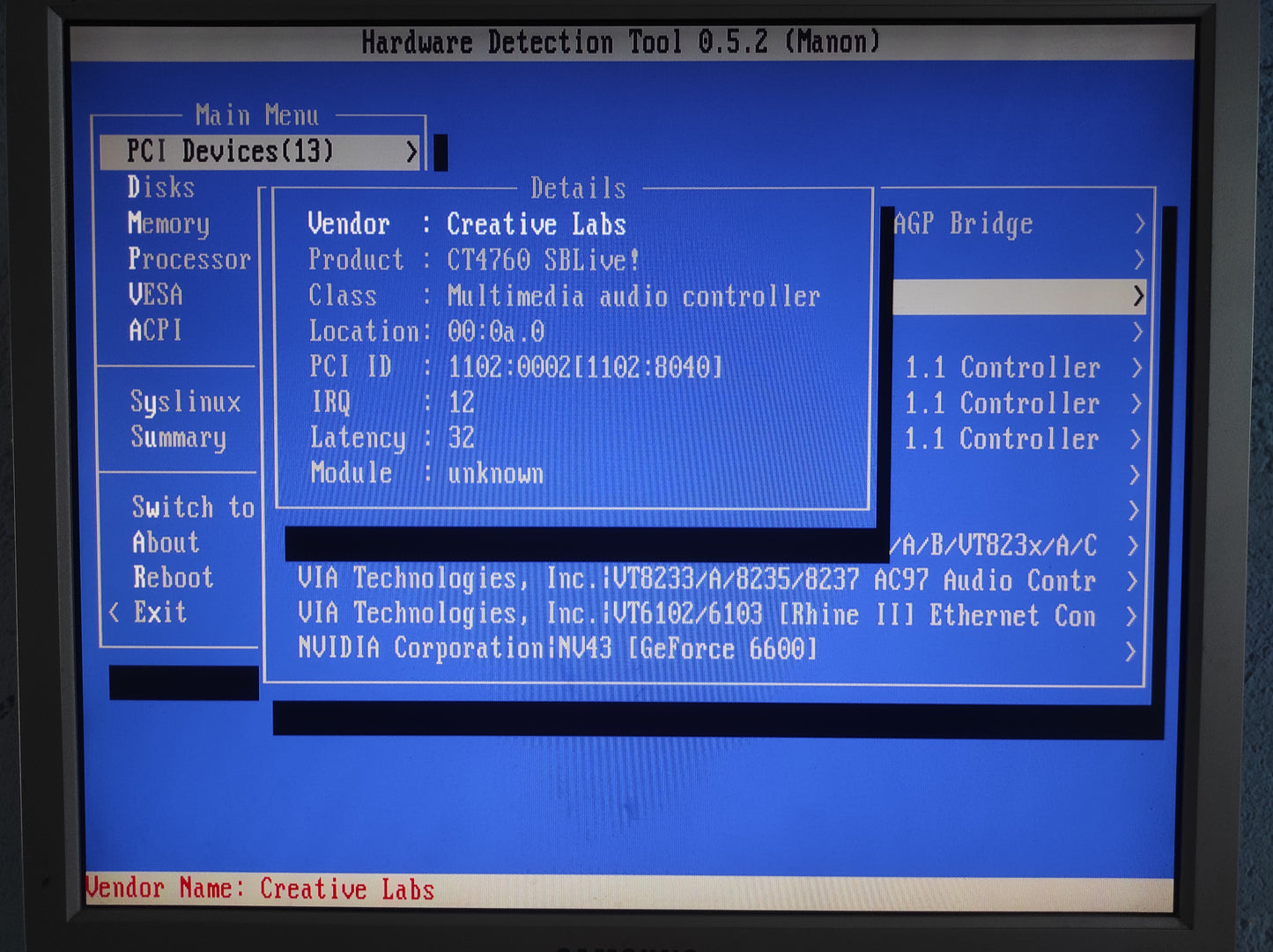This screenshot has width=1273, height=952.
Task: Select the Reboot option
Action: [174, 578]
